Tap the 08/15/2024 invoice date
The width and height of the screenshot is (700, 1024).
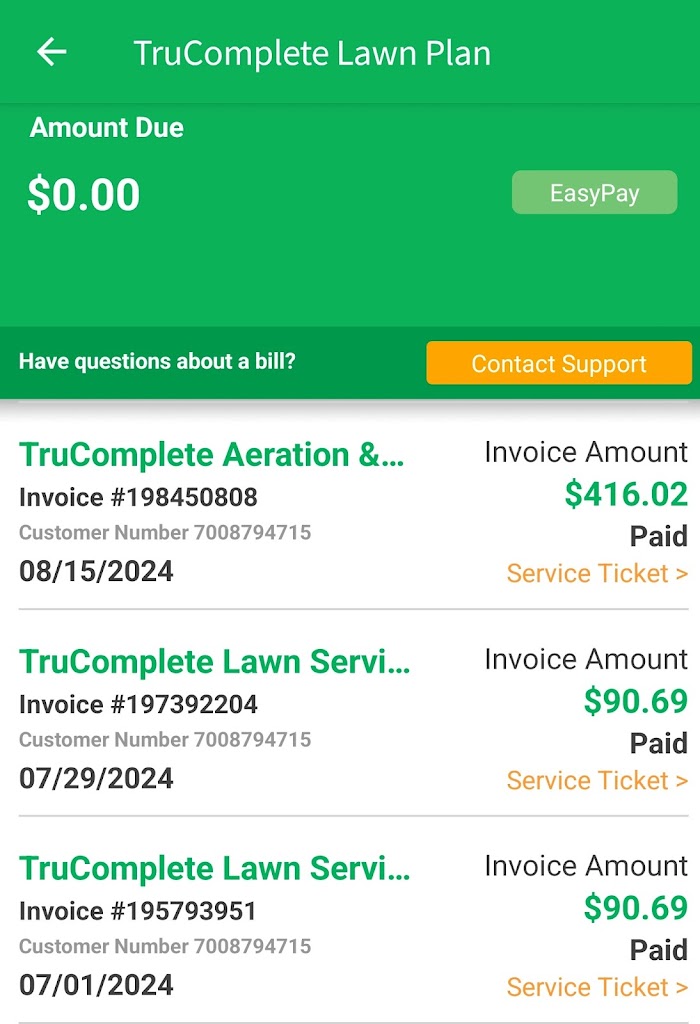96,572
